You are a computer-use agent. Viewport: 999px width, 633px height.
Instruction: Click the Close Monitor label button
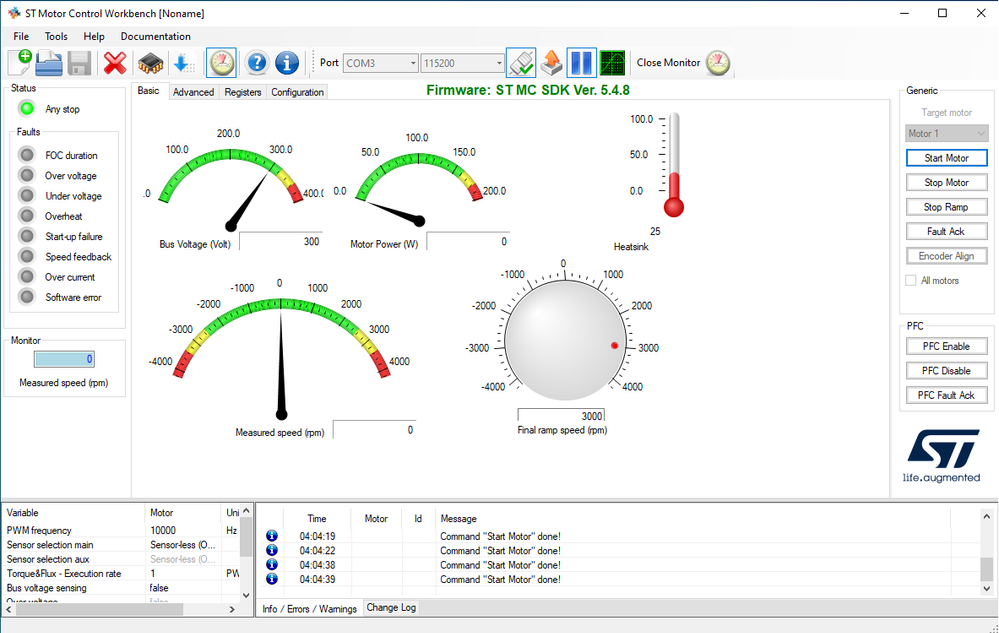point(668,62)
